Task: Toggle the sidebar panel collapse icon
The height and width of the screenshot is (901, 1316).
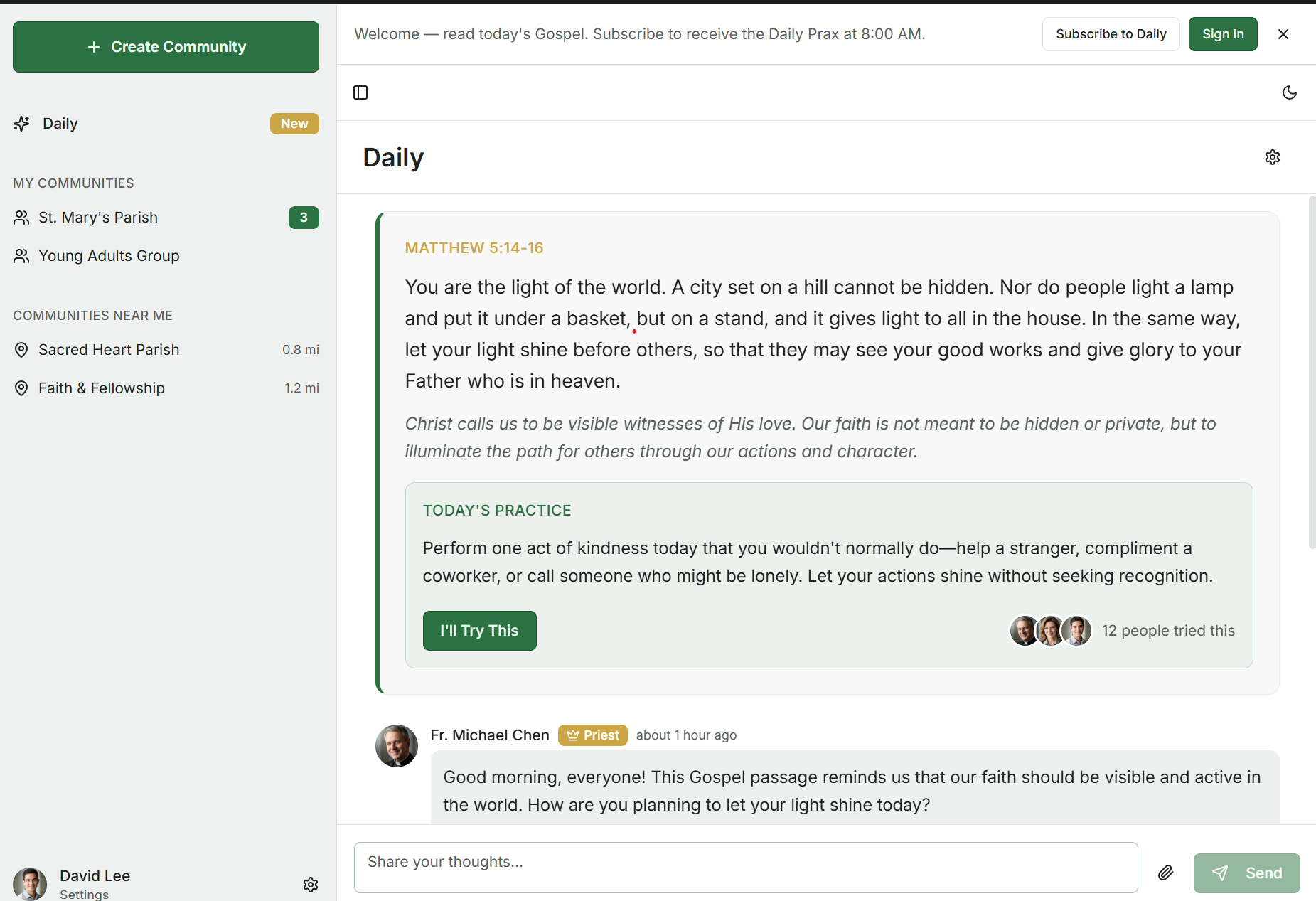Action: [x=360, y=92]
